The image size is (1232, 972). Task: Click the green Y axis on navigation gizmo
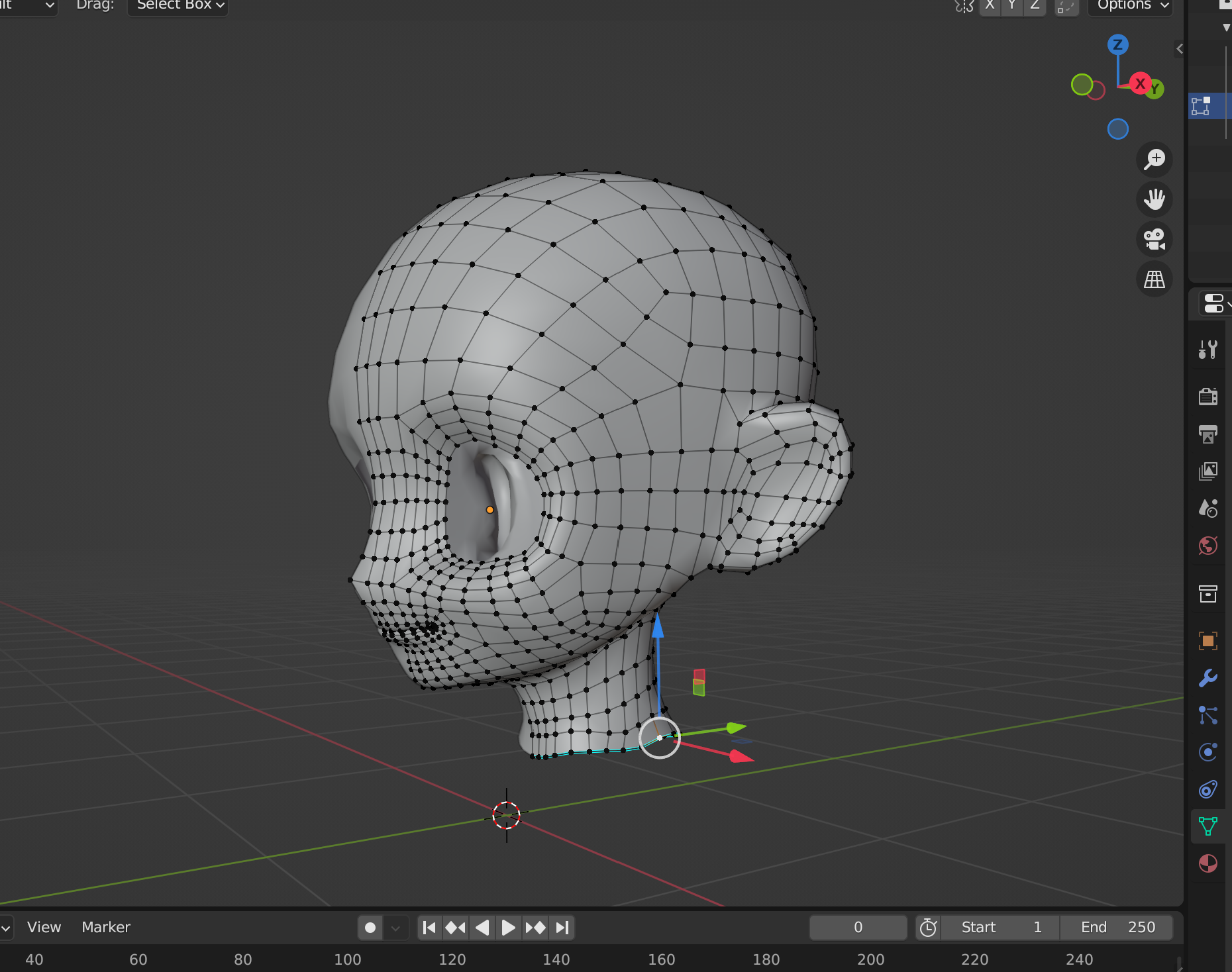pos(1155,89)
